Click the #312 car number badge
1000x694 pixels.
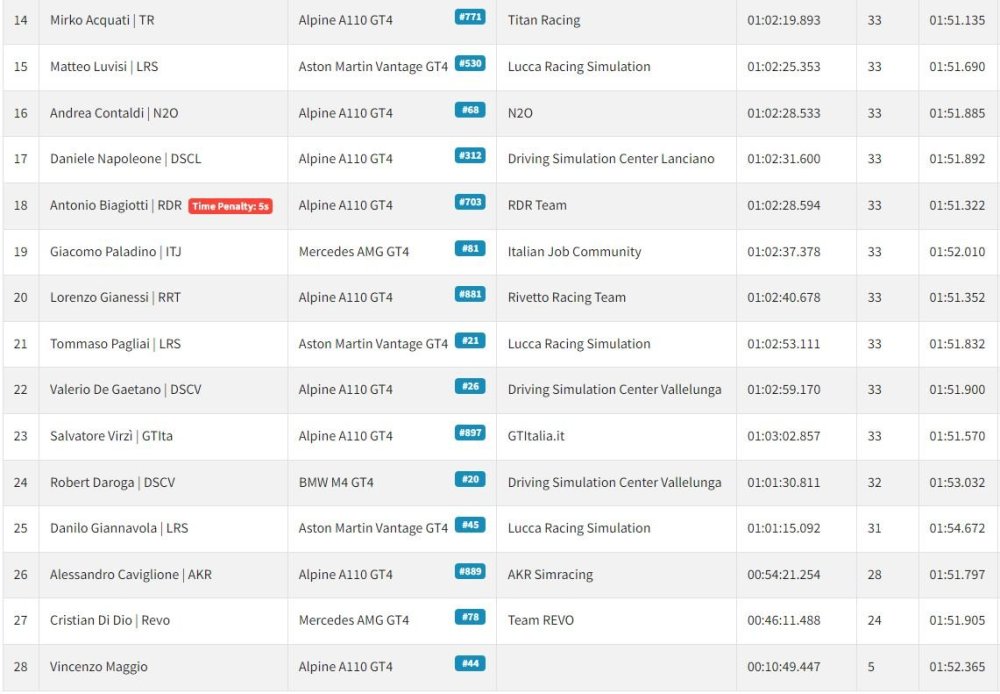pyautogui.click(x=470, y=156)
